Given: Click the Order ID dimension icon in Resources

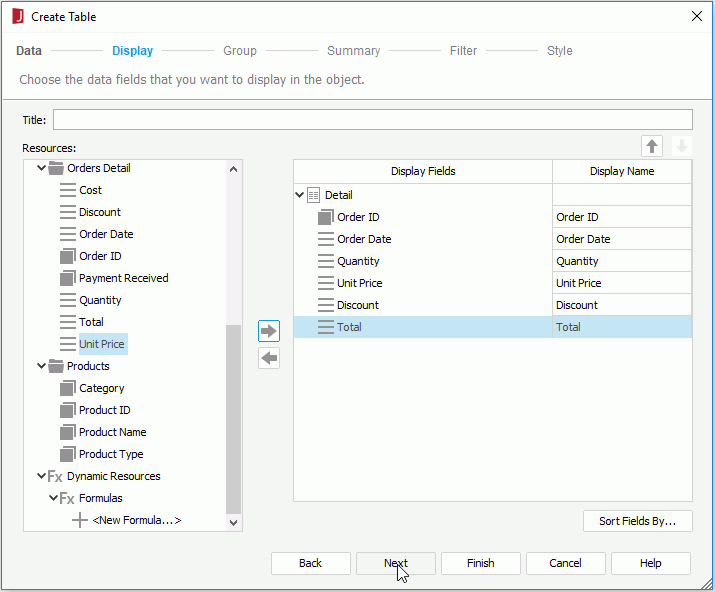Looking at the screenshot, I should click(67, 256).
